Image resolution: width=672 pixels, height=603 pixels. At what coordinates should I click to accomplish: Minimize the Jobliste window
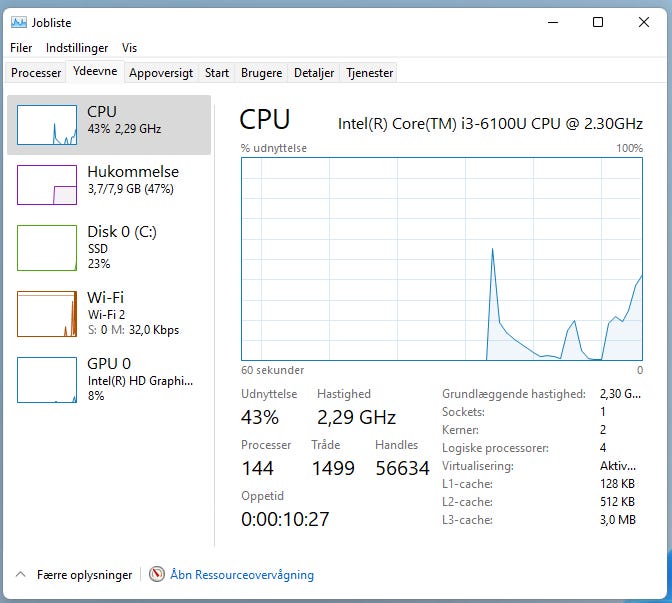(553, 22)
